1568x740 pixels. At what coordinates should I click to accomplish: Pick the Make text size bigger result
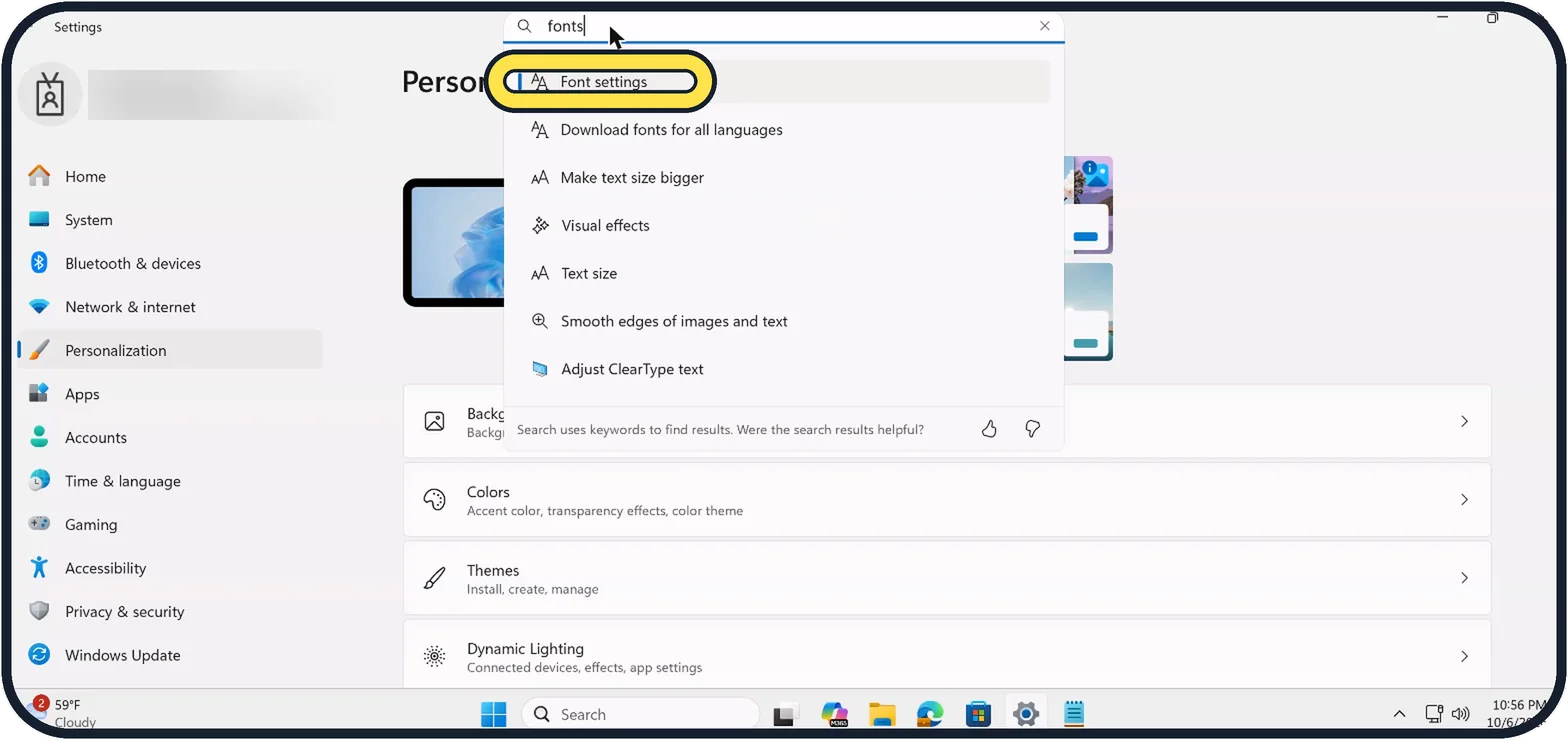[784, 178]
